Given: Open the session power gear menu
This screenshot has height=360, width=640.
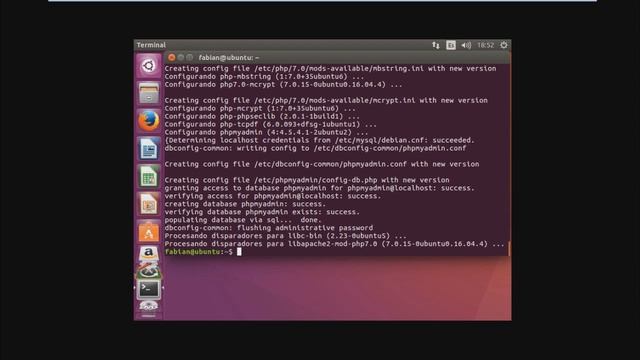Looking at the screenshot, I should (x=504, y=45).
